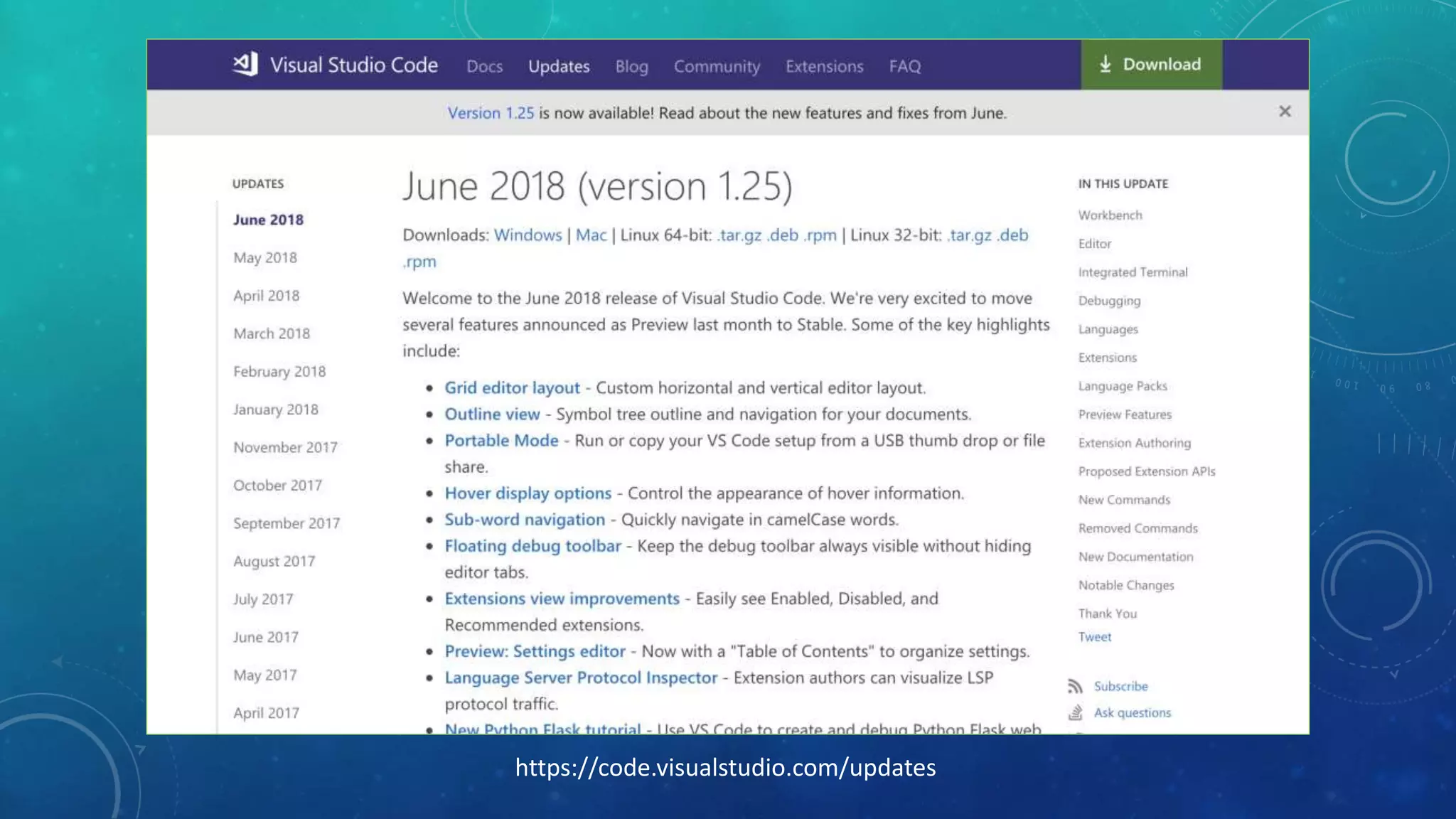The image size is (1456, 819).
Task: Open the FAQ nav item
Action: click(x=904, y=66)
